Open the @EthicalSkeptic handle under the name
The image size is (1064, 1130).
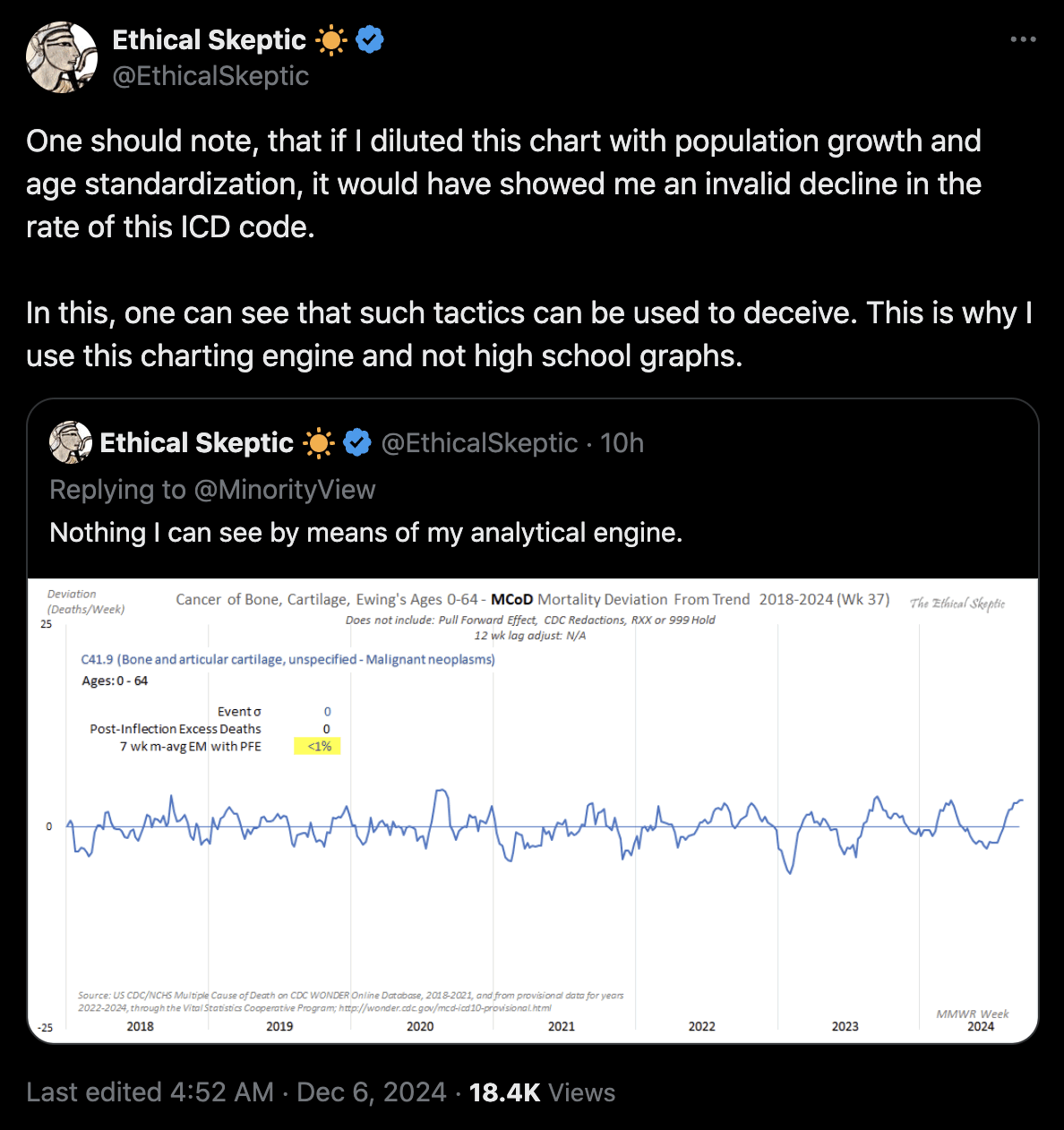pyautogui.click(x=210, y=76)
